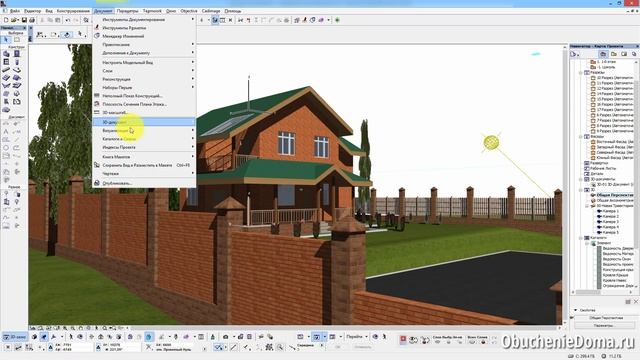This screenshot has width=640, height=360.
Task: Select the Zone tool
Action: 17,102
